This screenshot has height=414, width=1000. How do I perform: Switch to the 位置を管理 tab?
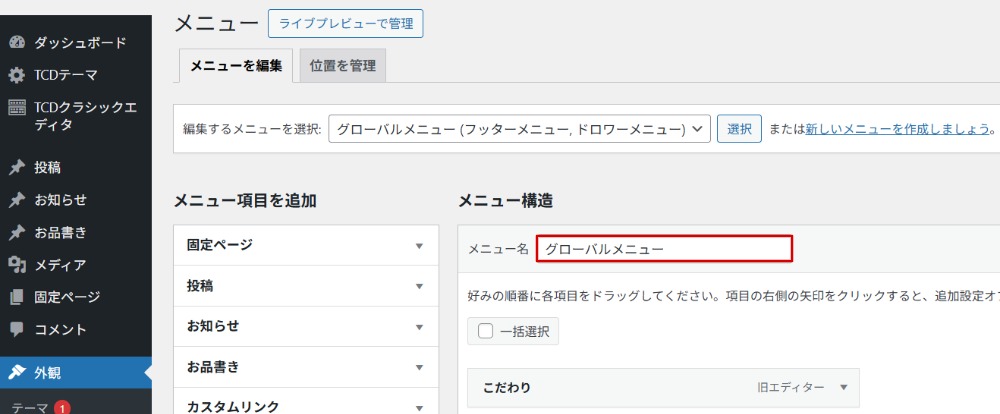[343, 66]
